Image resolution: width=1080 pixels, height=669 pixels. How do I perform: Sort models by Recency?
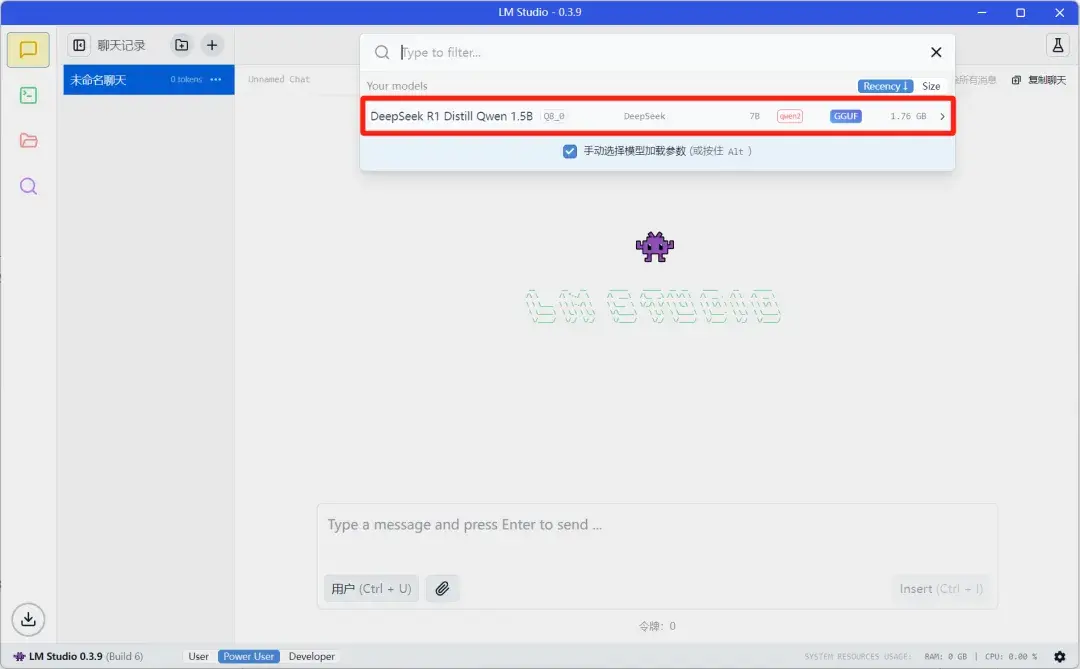(885, 86)
